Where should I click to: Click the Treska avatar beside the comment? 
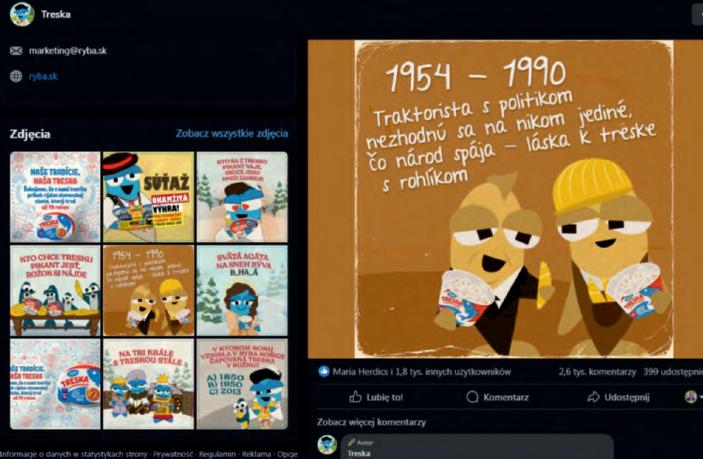327,445
